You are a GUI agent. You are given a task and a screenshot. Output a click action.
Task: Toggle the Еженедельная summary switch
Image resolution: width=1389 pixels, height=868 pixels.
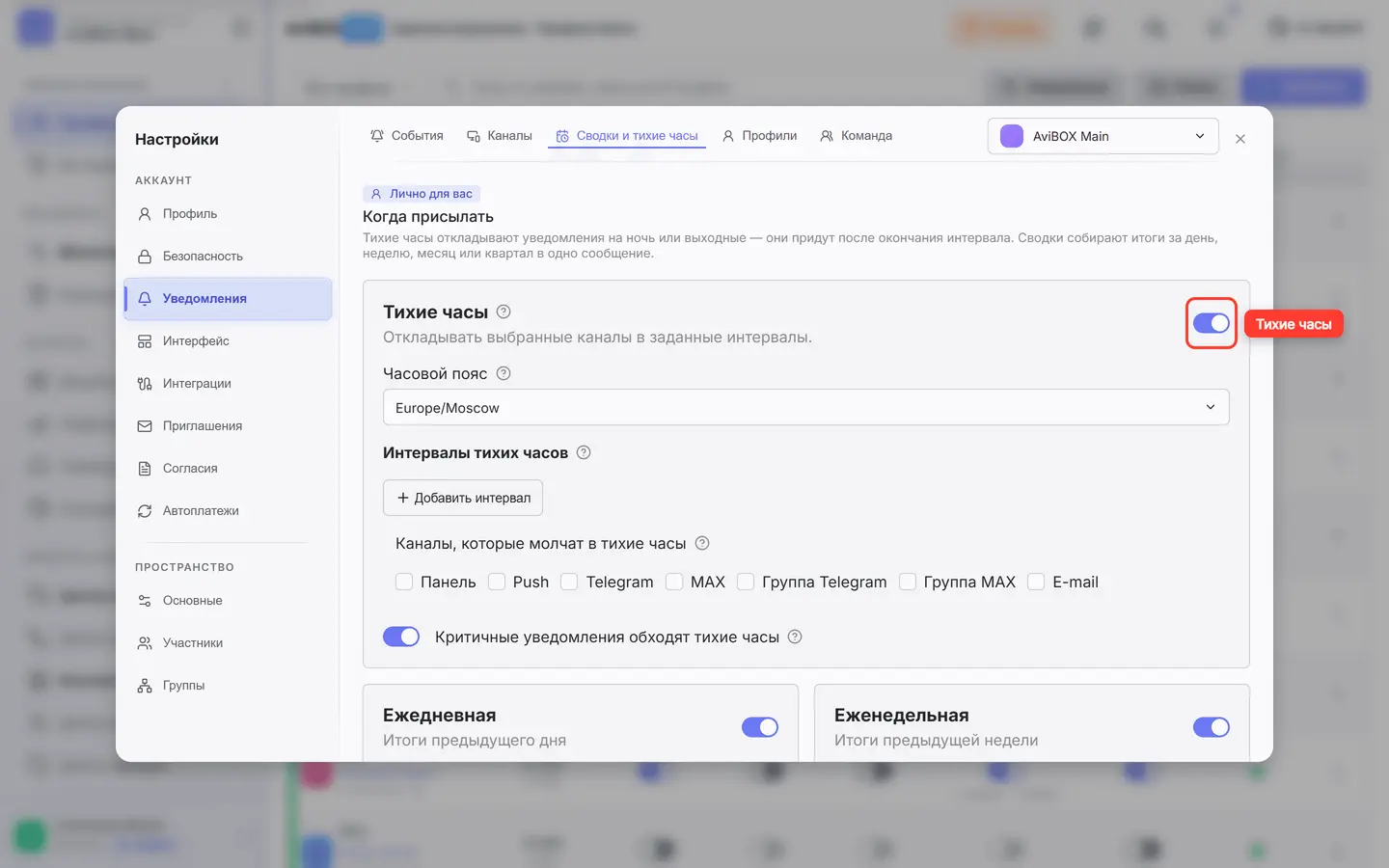pos(1212,727)
